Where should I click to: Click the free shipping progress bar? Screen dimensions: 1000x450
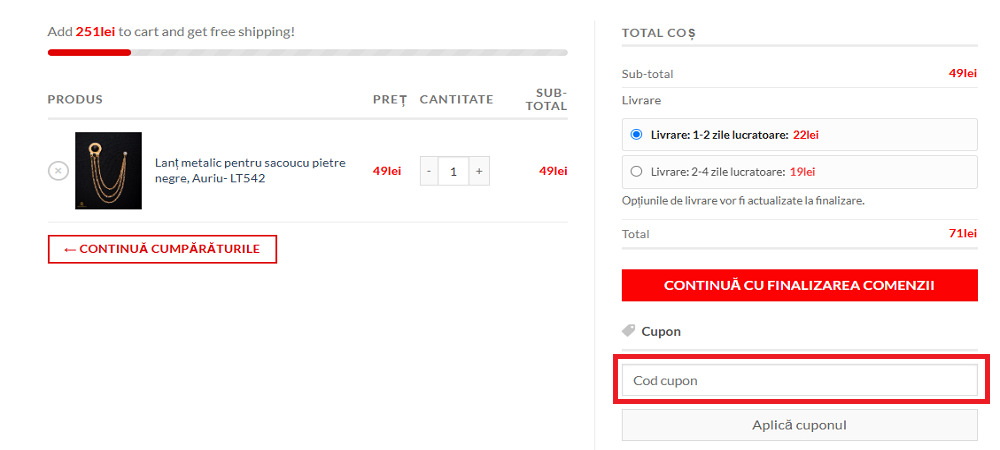pyautogui.click(x=307, y=52)
